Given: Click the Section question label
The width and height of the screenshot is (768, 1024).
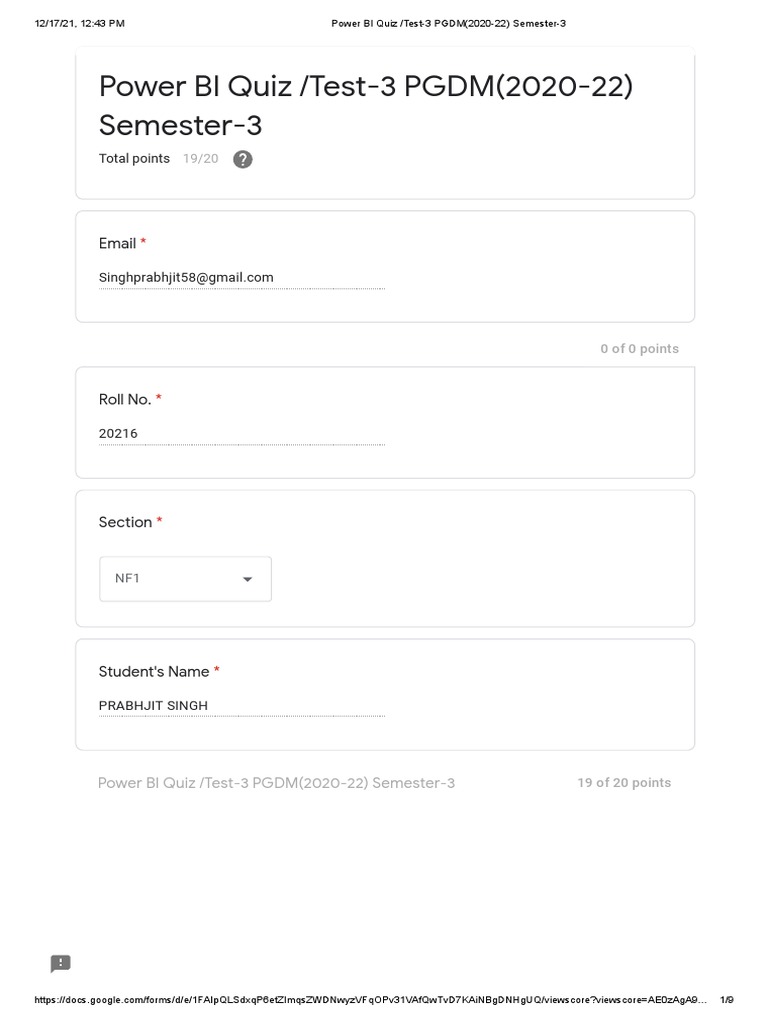Looking at the screenshot, I should click(x=125, y=522).
